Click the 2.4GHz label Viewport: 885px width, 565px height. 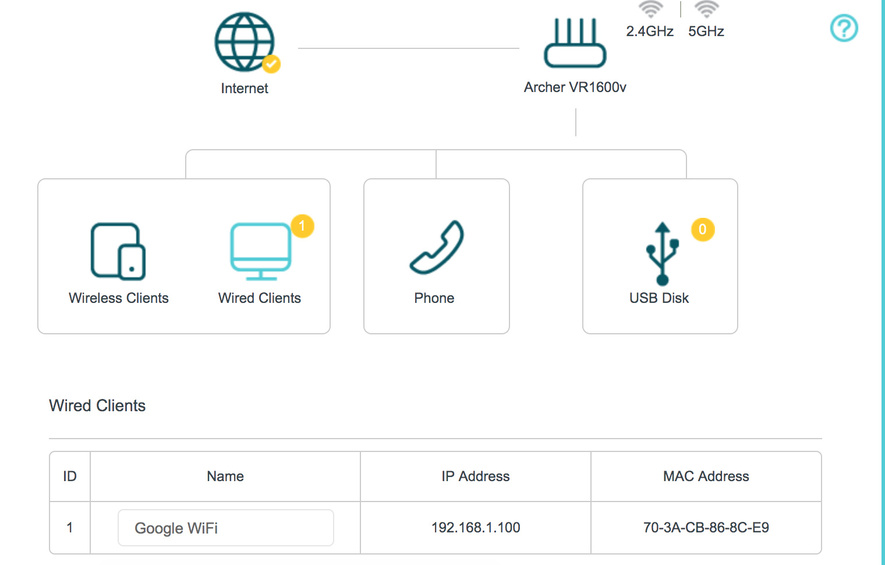coord(650,31)
